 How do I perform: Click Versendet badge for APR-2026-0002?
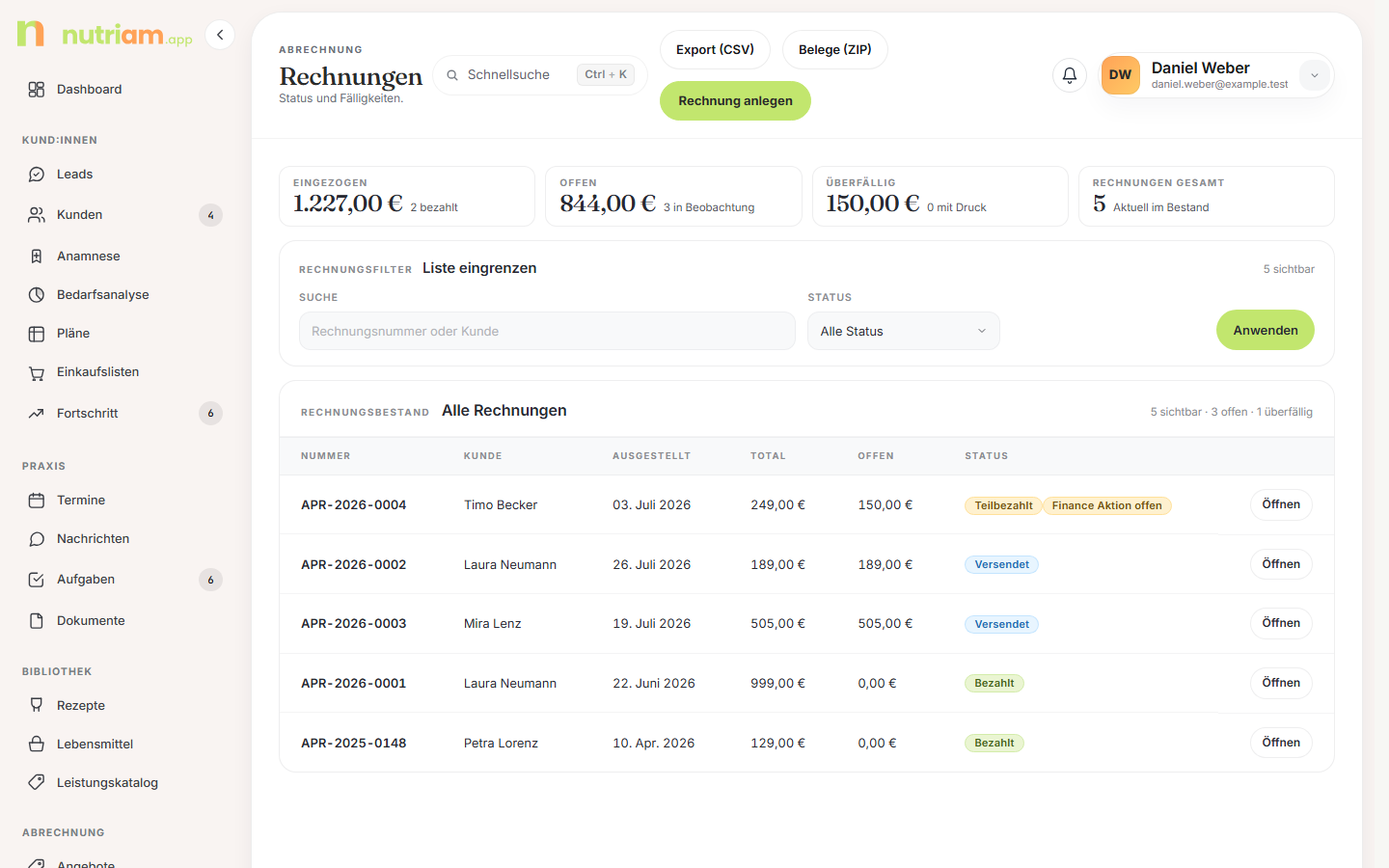[x=1001, y=565]
